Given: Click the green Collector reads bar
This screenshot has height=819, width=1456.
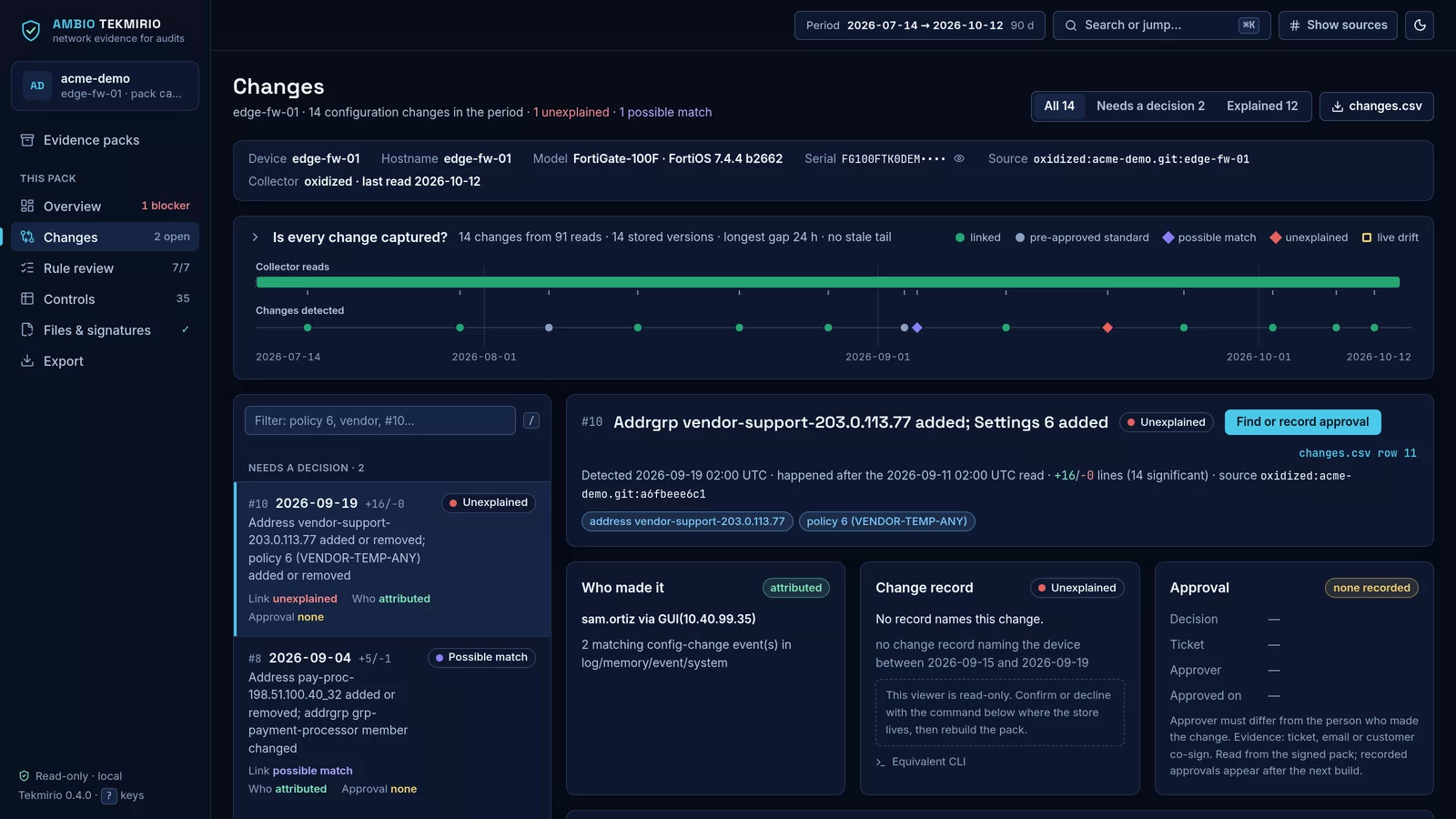Looking at the screenshot, I should tap(828, 282).
